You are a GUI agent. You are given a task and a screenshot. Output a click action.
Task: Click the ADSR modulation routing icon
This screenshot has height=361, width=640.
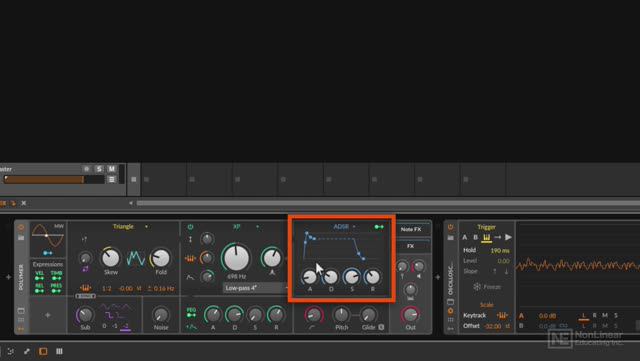click(x=379, y=227)
